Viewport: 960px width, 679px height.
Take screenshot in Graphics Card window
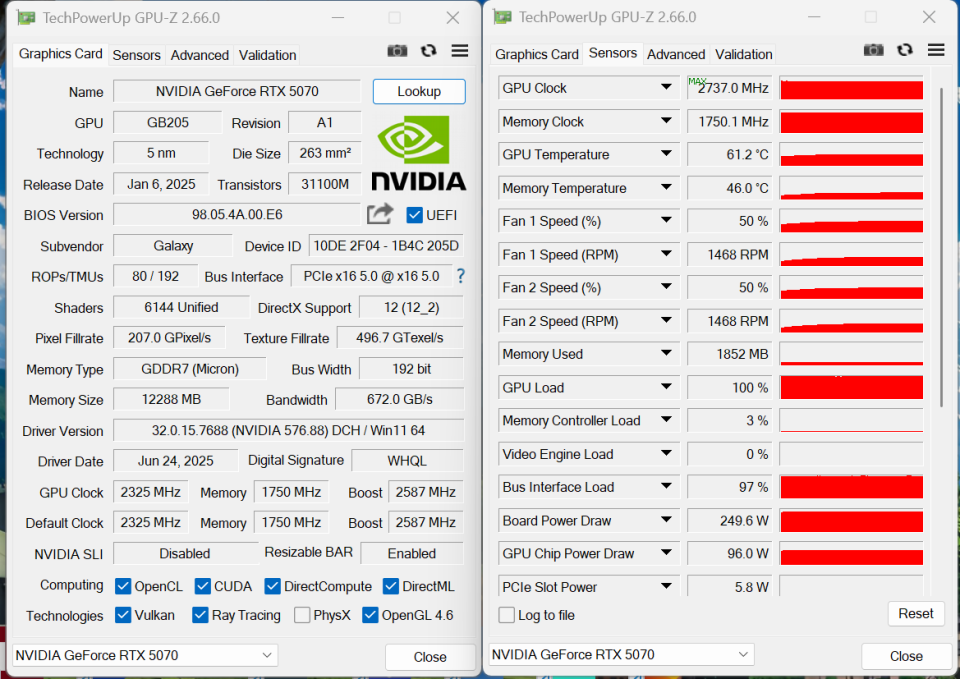397,51
